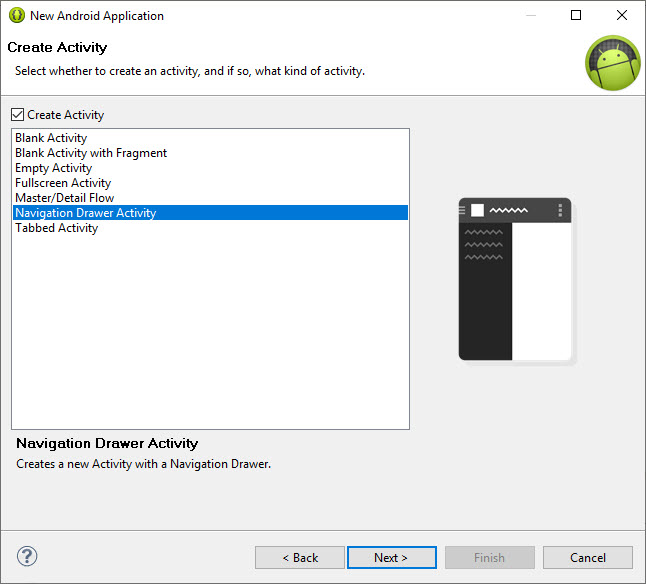646x584 pixels.
Task: Click the help question mark icon
Action: [x=27, y=556]
